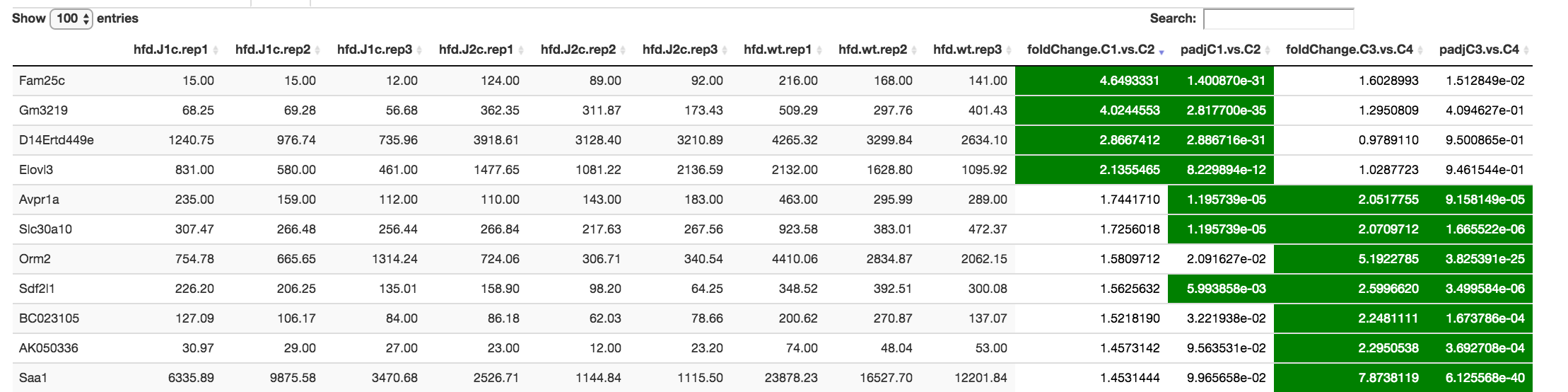Click into the Search input field
1568x392 pixels.
coord(1278,18)
